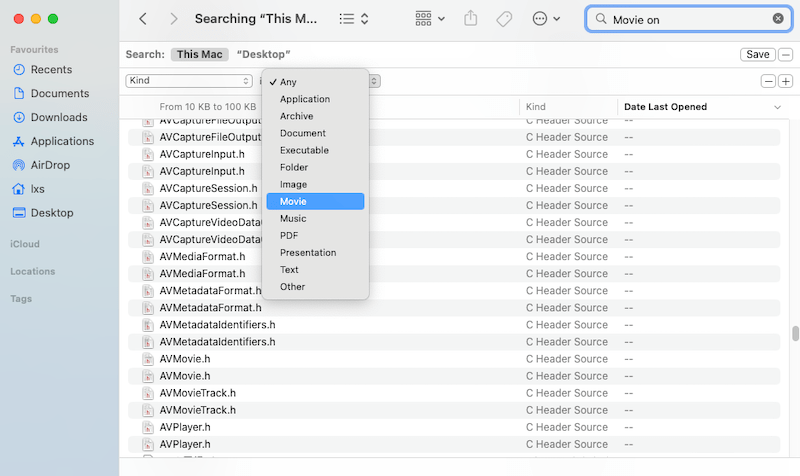The image size is (800, 476).
Task: Open the Downloads sidebar folder
Action: (x=58, y=117)
